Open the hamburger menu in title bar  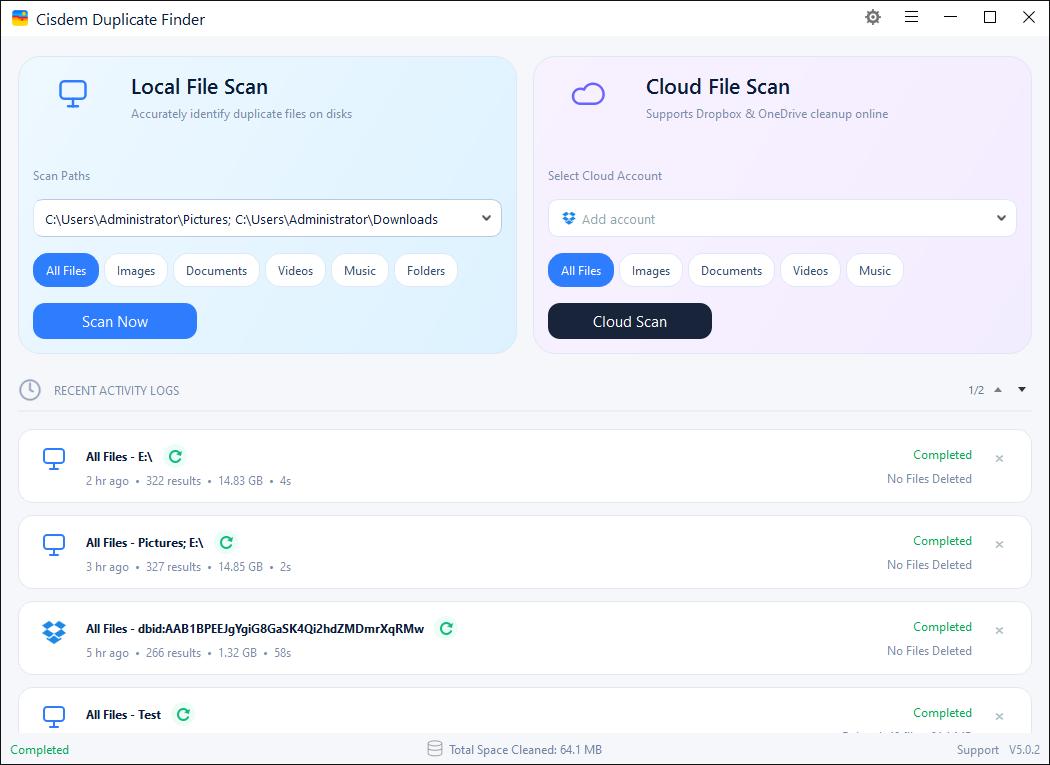[911, 17]
